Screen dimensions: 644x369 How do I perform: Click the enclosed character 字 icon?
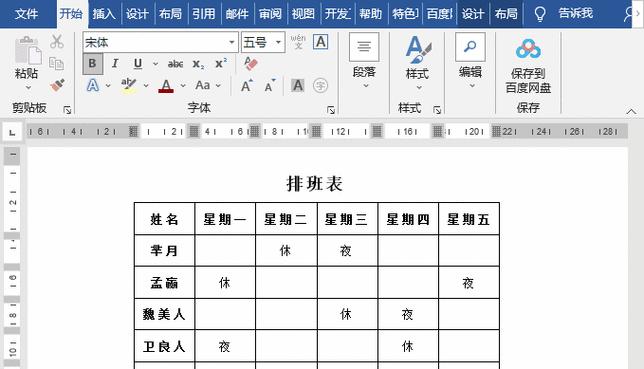point(320,85)
